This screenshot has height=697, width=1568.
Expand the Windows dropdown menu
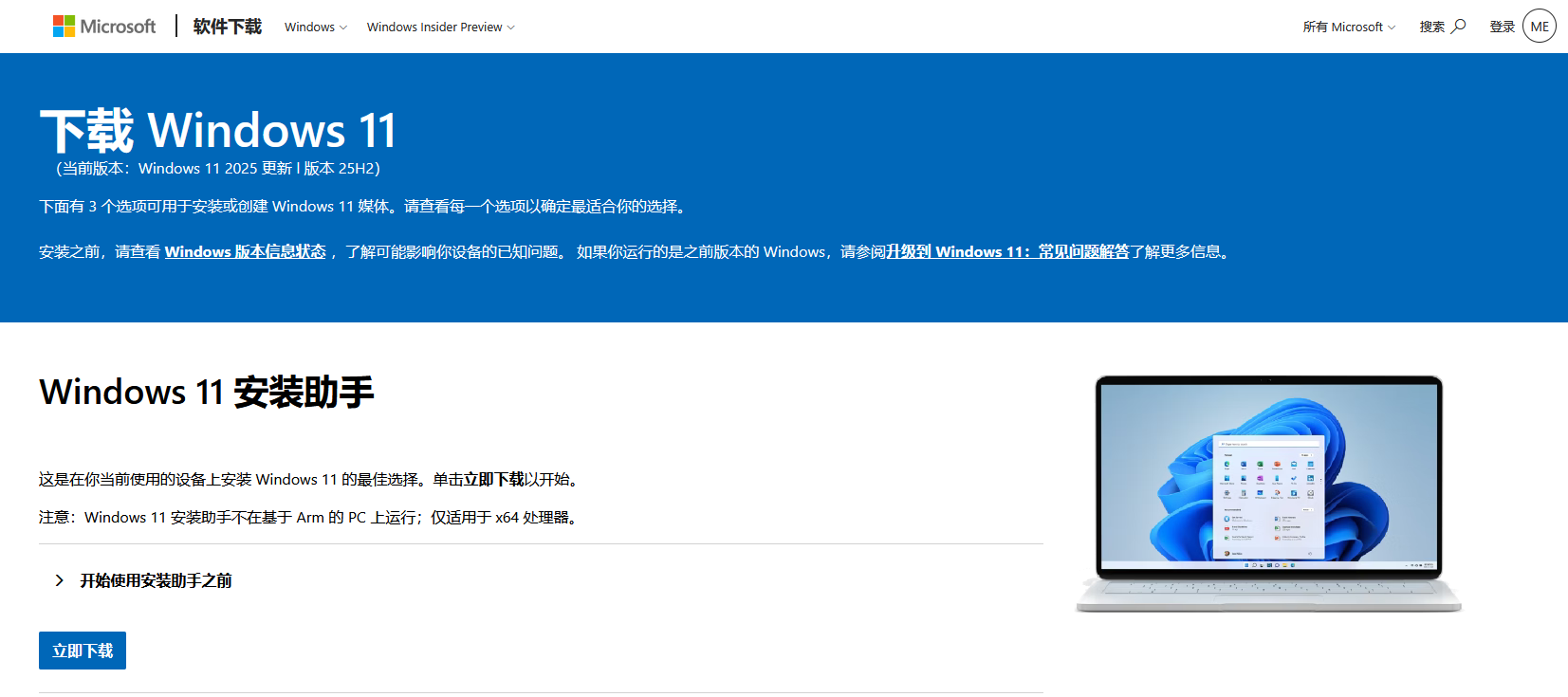[x=316, y=27]
